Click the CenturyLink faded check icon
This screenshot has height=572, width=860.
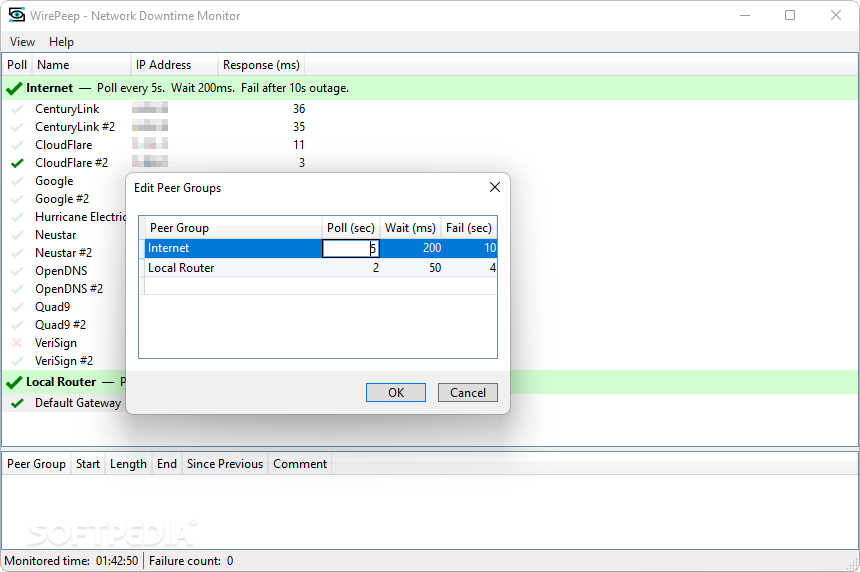tap(18, 109)
